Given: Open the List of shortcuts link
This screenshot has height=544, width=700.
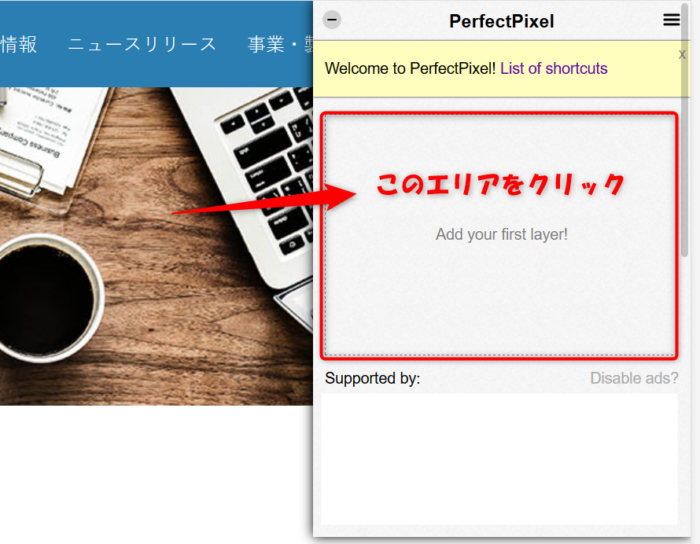Looking at the screenshot, I should [553, 69].
